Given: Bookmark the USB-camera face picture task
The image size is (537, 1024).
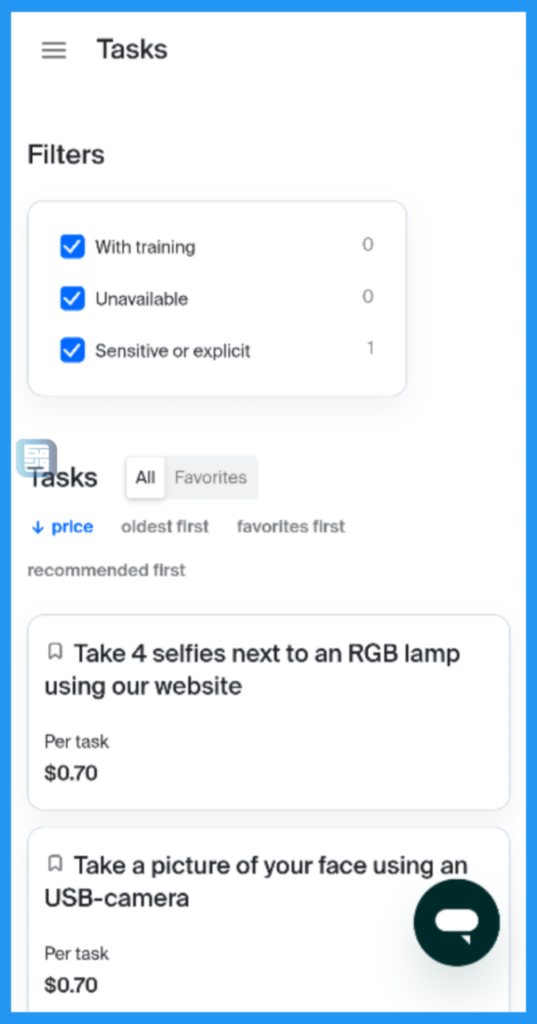Looking at the screenshot, I should (x=56, y=863).
